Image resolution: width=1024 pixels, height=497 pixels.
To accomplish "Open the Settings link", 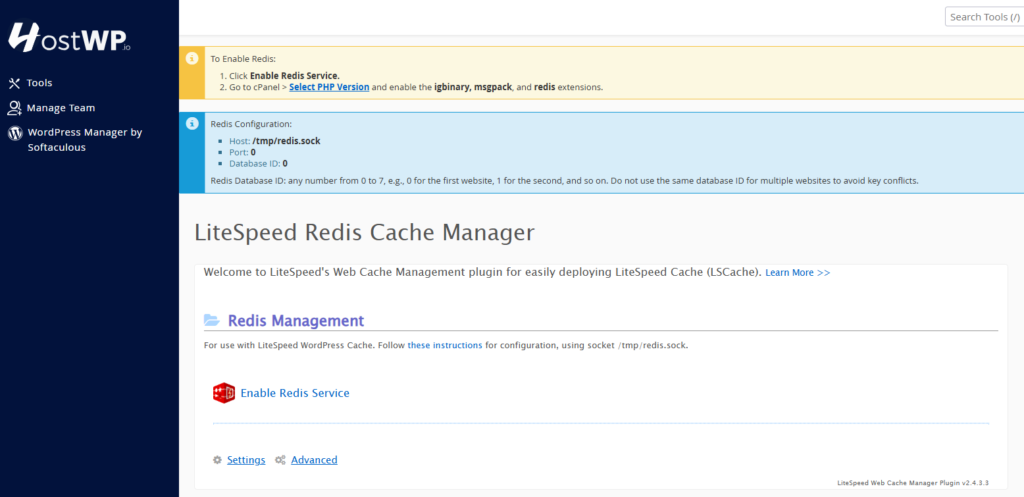I will click(x=246, y=460).
